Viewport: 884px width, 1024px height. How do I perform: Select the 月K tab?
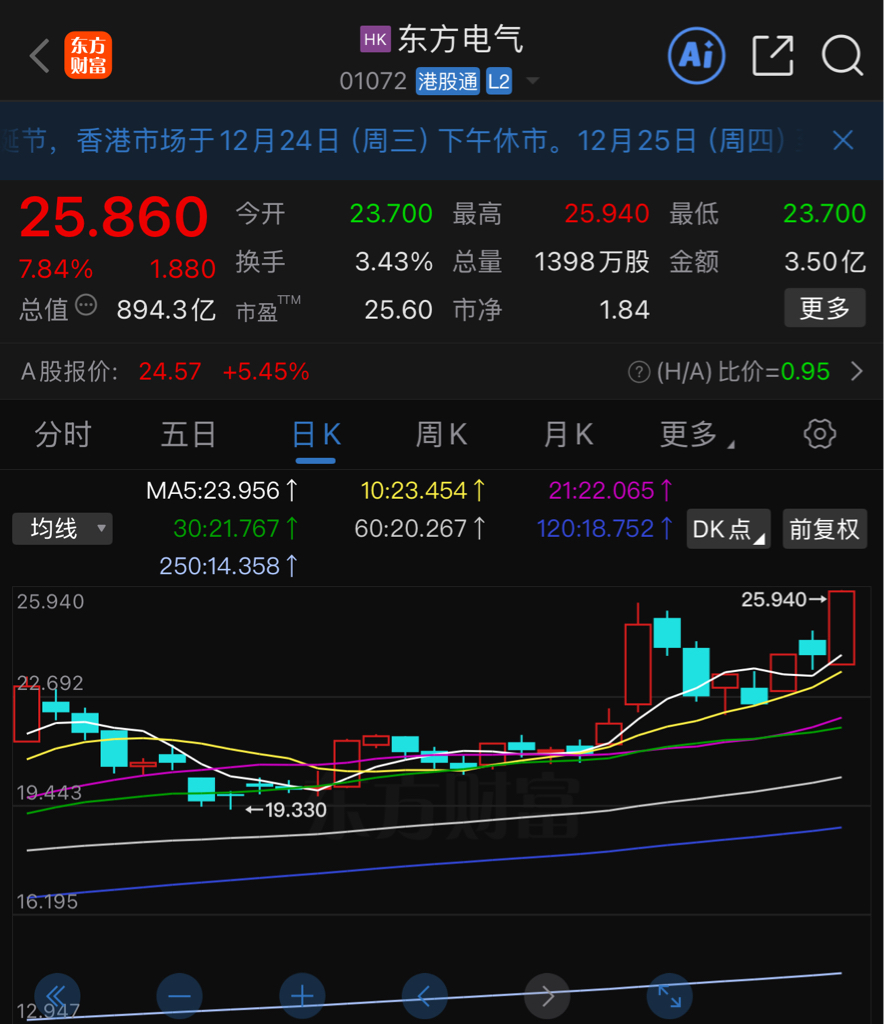[x=568, y=434]
